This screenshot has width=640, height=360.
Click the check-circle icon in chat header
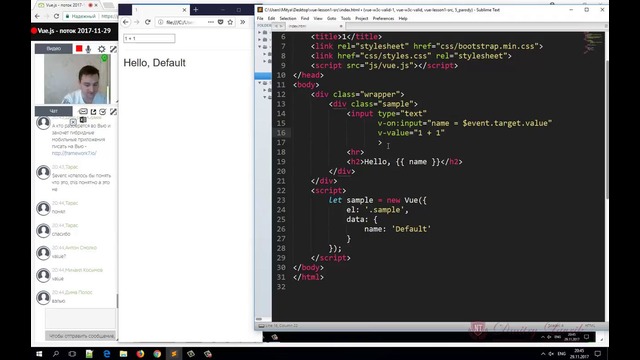[x=103, y=111]
